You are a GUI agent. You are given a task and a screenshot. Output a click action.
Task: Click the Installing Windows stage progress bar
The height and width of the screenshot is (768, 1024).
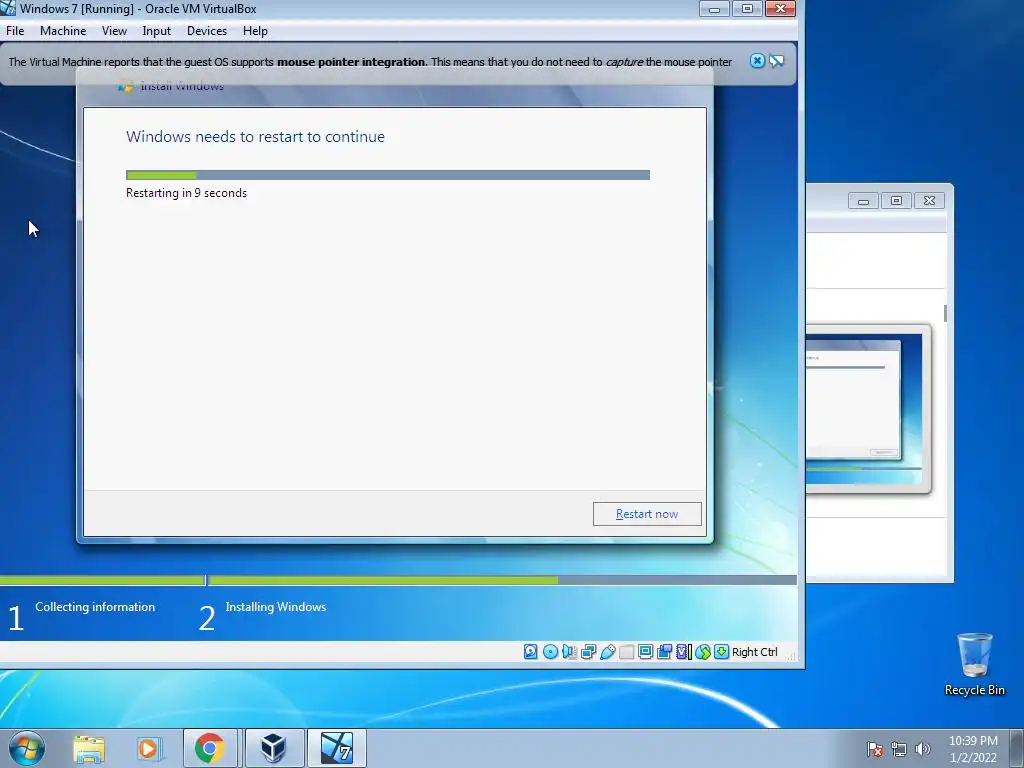pyautogui.click(x=503, y=580)
